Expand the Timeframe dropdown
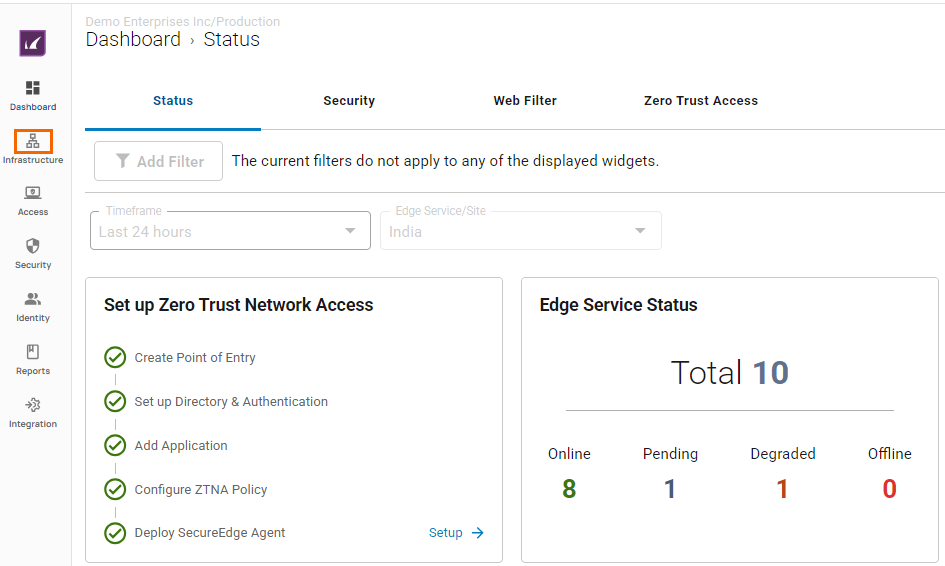945x566 pixels. pyautogui.click(x=230, y=231)
